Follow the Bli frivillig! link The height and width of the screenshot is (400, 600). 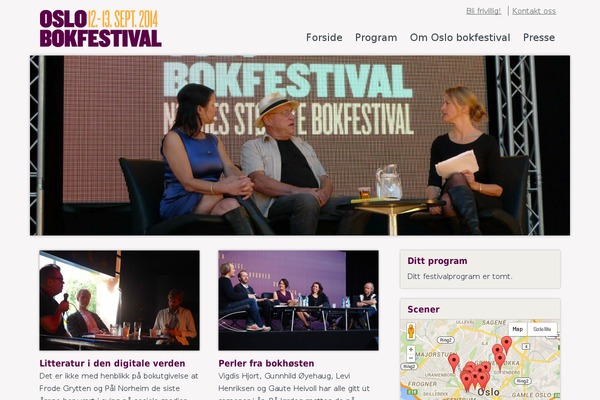[x=484, y=11]
